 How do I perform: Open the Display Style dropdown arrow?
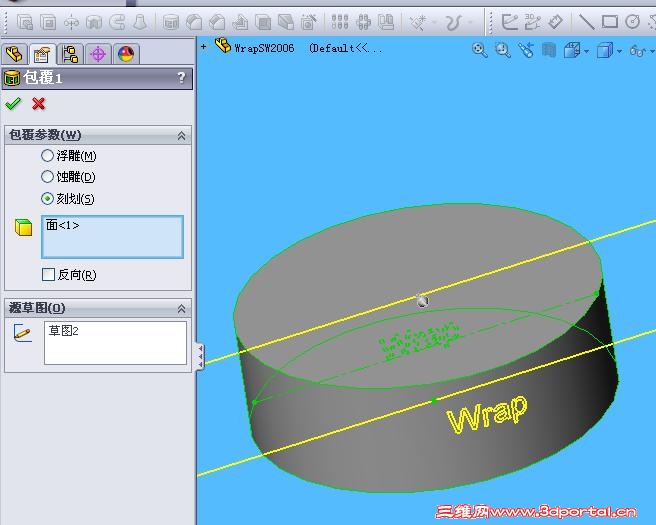[619, 51]
